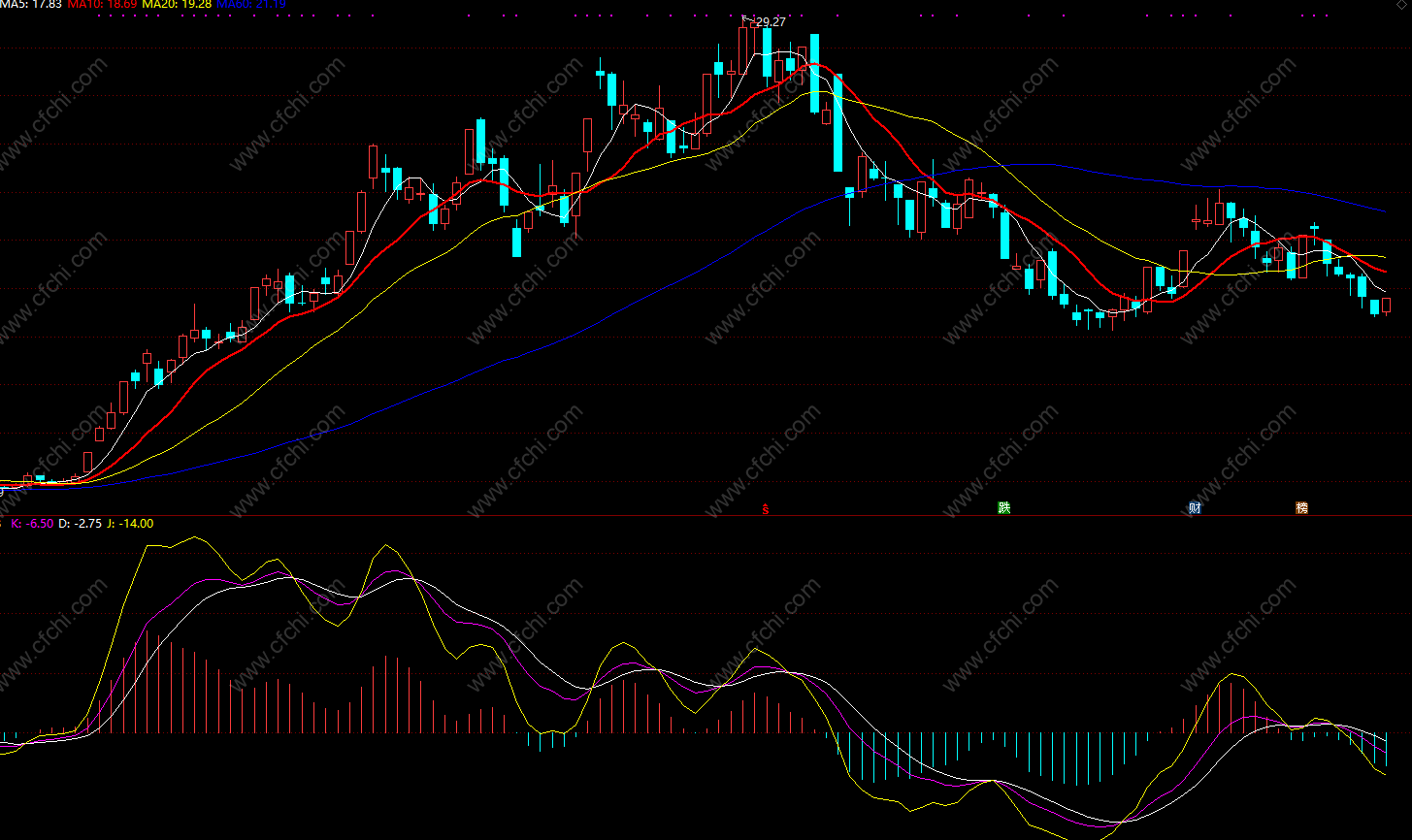Screen dimensions: 1412x840
Task: Open the orange 榜 ranking marker
Action: point(1301,507)
